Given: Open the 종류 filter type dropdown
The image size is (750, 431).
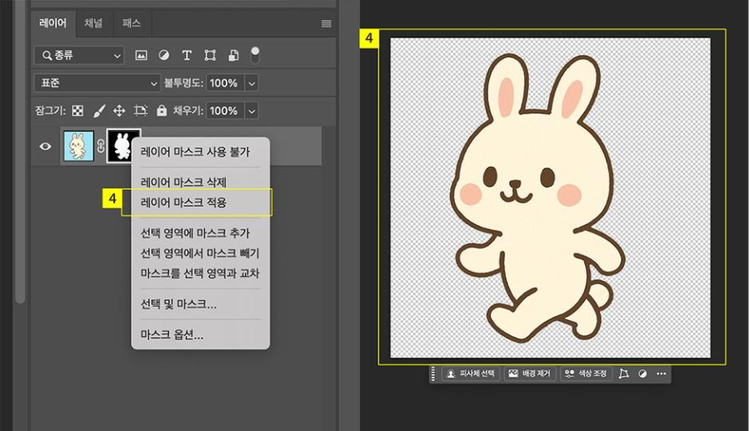Looking at the screenshot, I should 79,55.
